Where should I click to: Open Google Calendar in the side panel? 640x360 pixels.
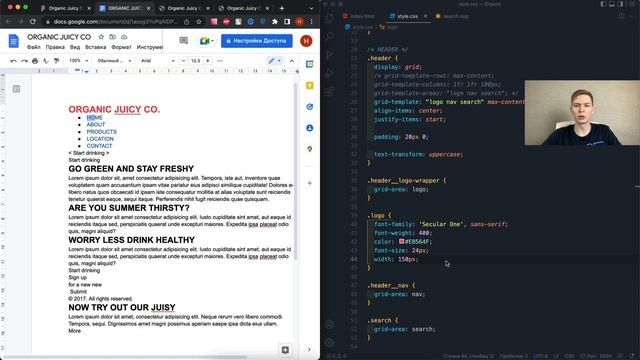point(309,64)
